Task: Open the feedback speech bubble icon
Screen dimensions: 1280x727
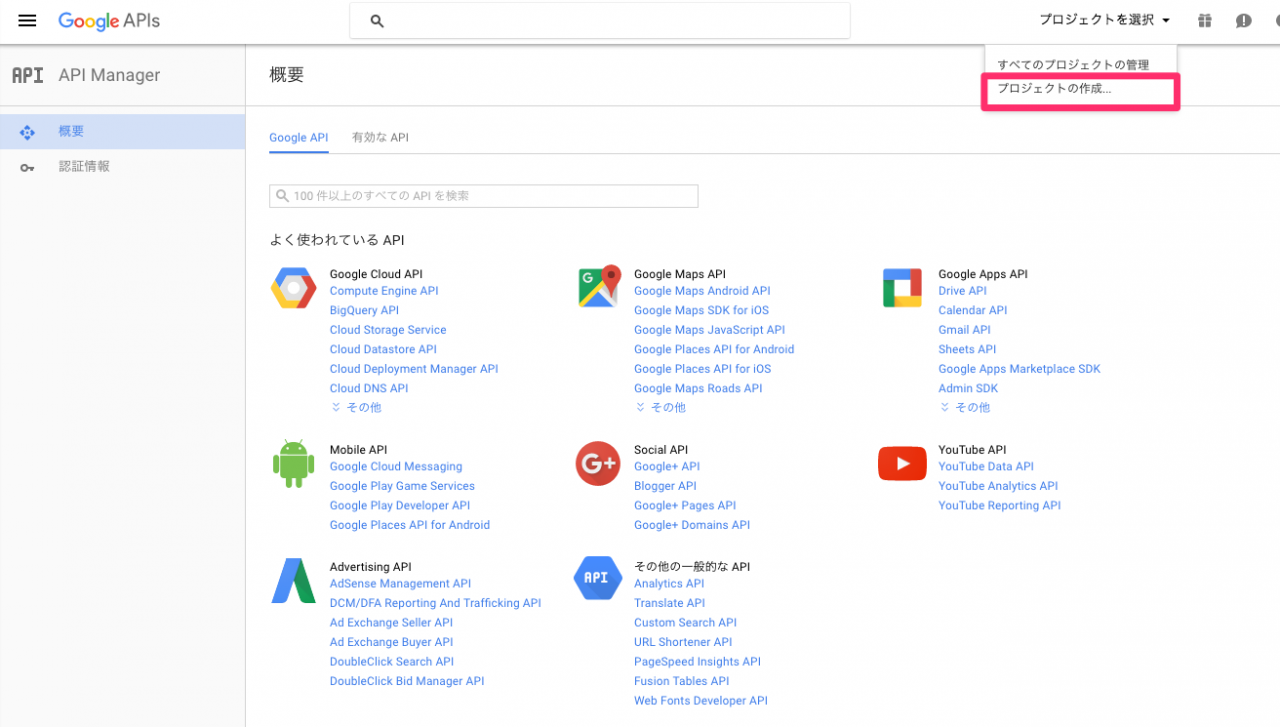Action: click(x=1244, y=20)
